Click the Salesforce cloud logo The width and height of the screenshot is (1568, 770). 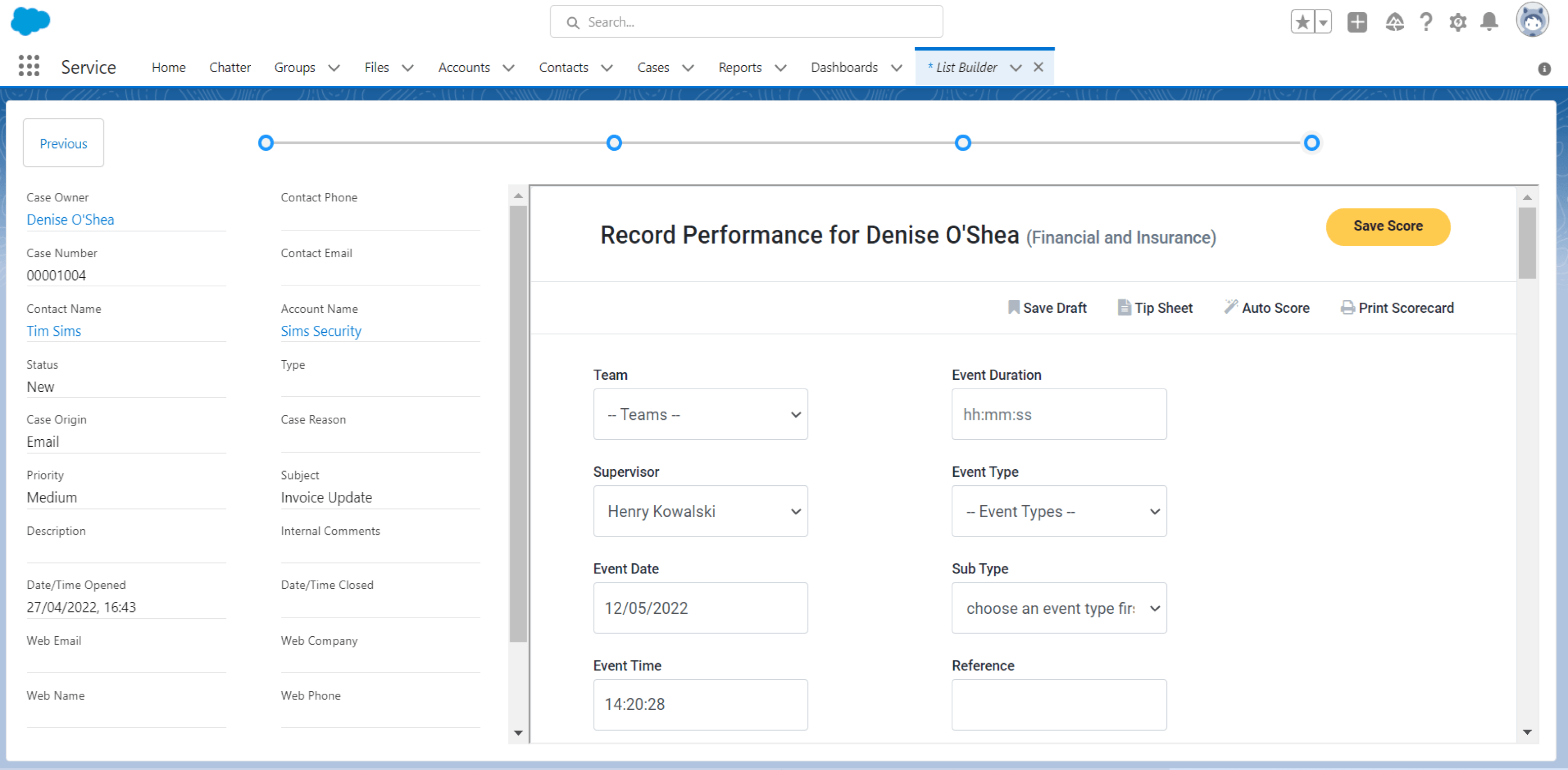[30, 22]
